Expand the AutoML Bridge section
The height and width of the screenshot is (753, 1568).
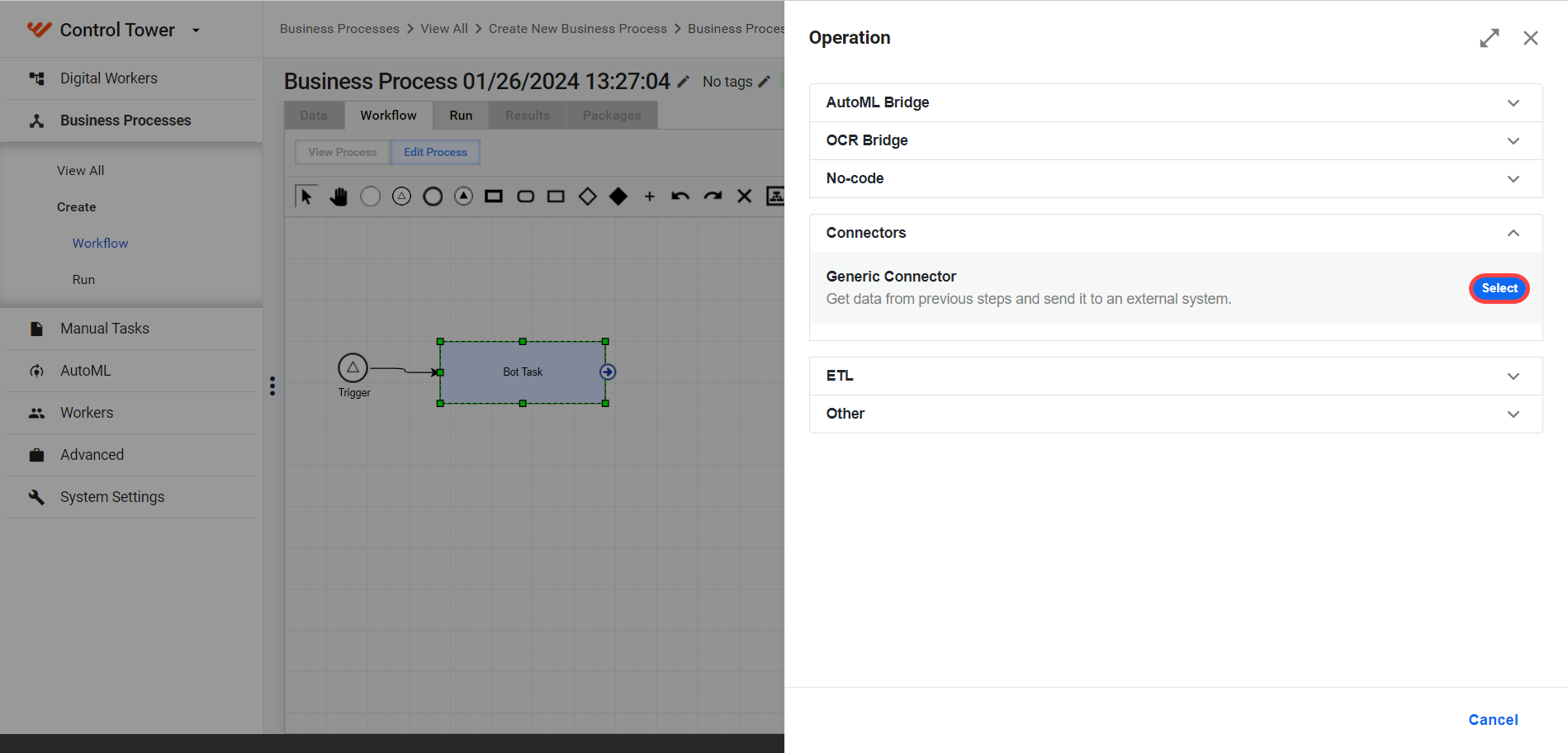(x=1176, y=102)
